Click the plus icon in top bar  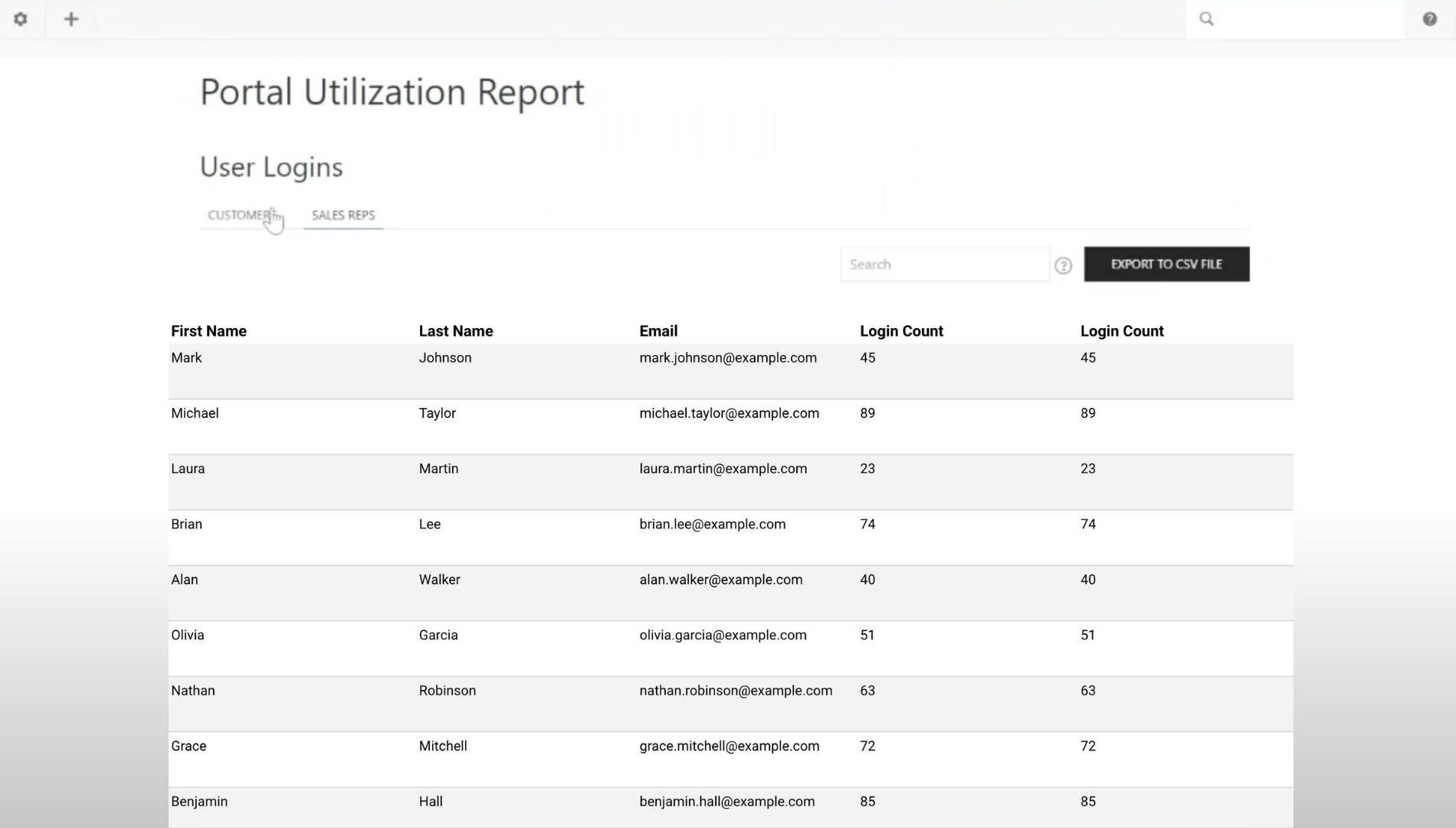click(71, 19)
